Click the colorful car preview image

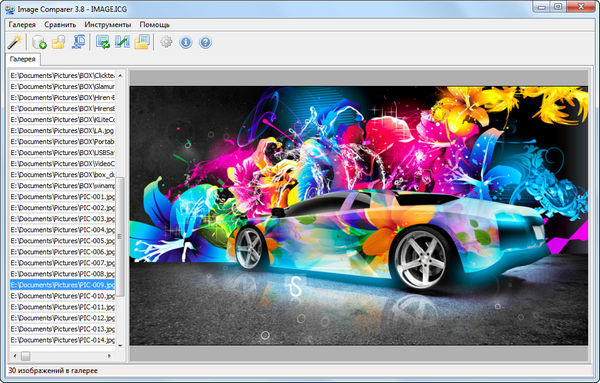(359, 216)
